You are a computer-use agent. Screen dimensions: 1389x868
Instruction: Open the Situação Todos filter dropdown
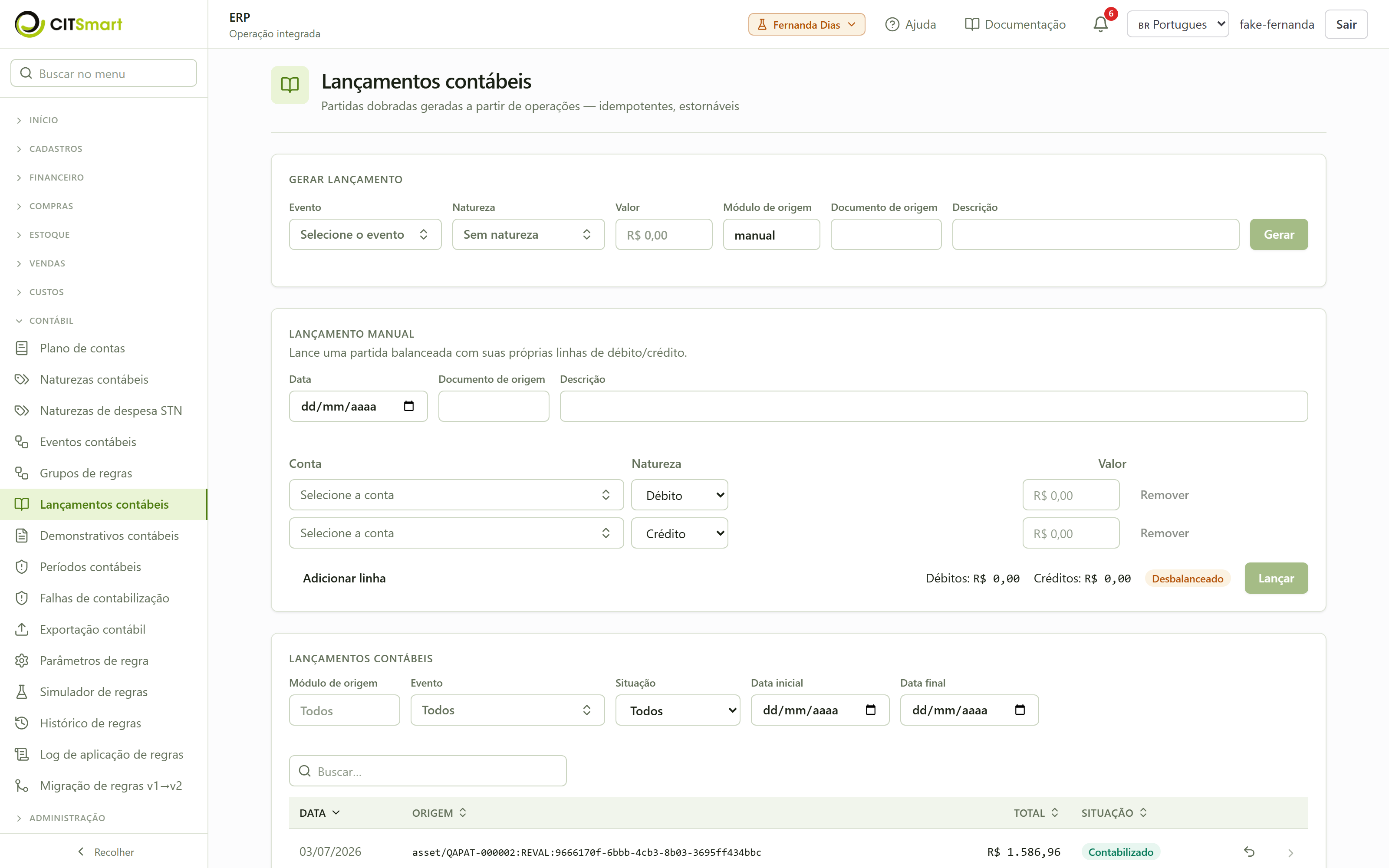678,710
